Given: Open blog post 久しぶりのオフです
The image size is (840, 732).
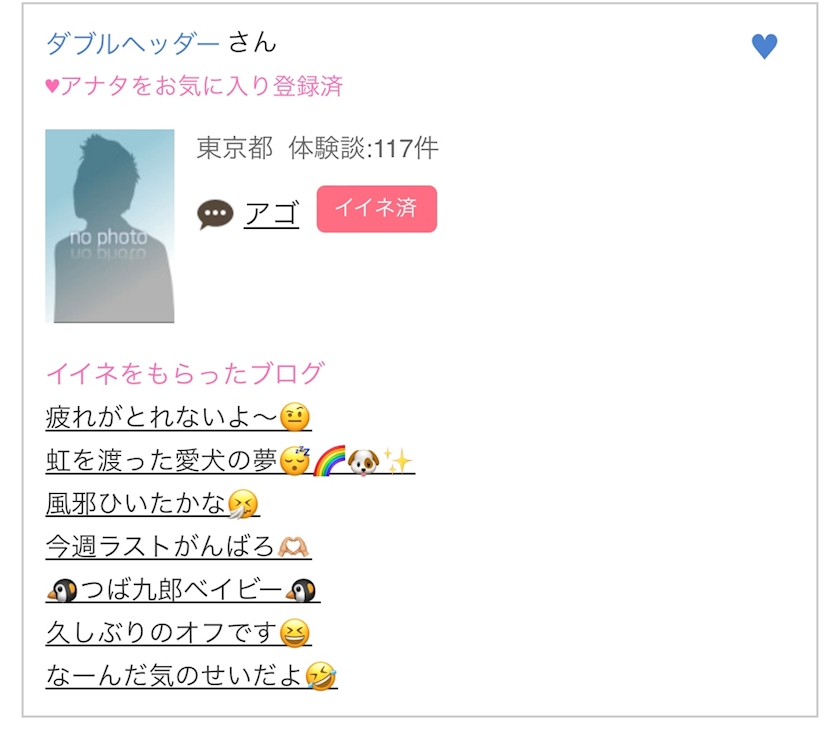Looking at the screenshot, I should click(x=178, y=633).
